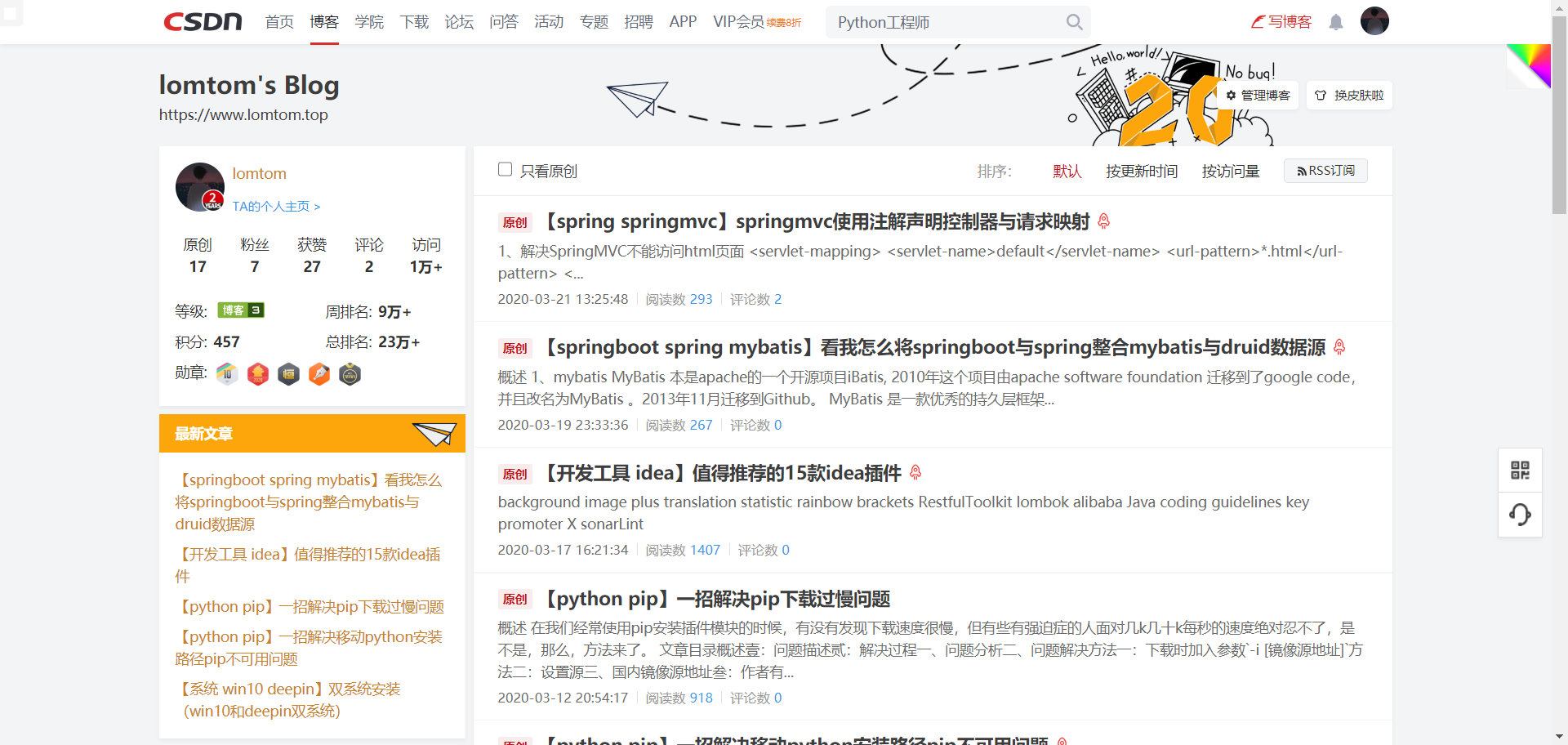
Task: Open the 招聘 navigation item
Action: (639, 22)
